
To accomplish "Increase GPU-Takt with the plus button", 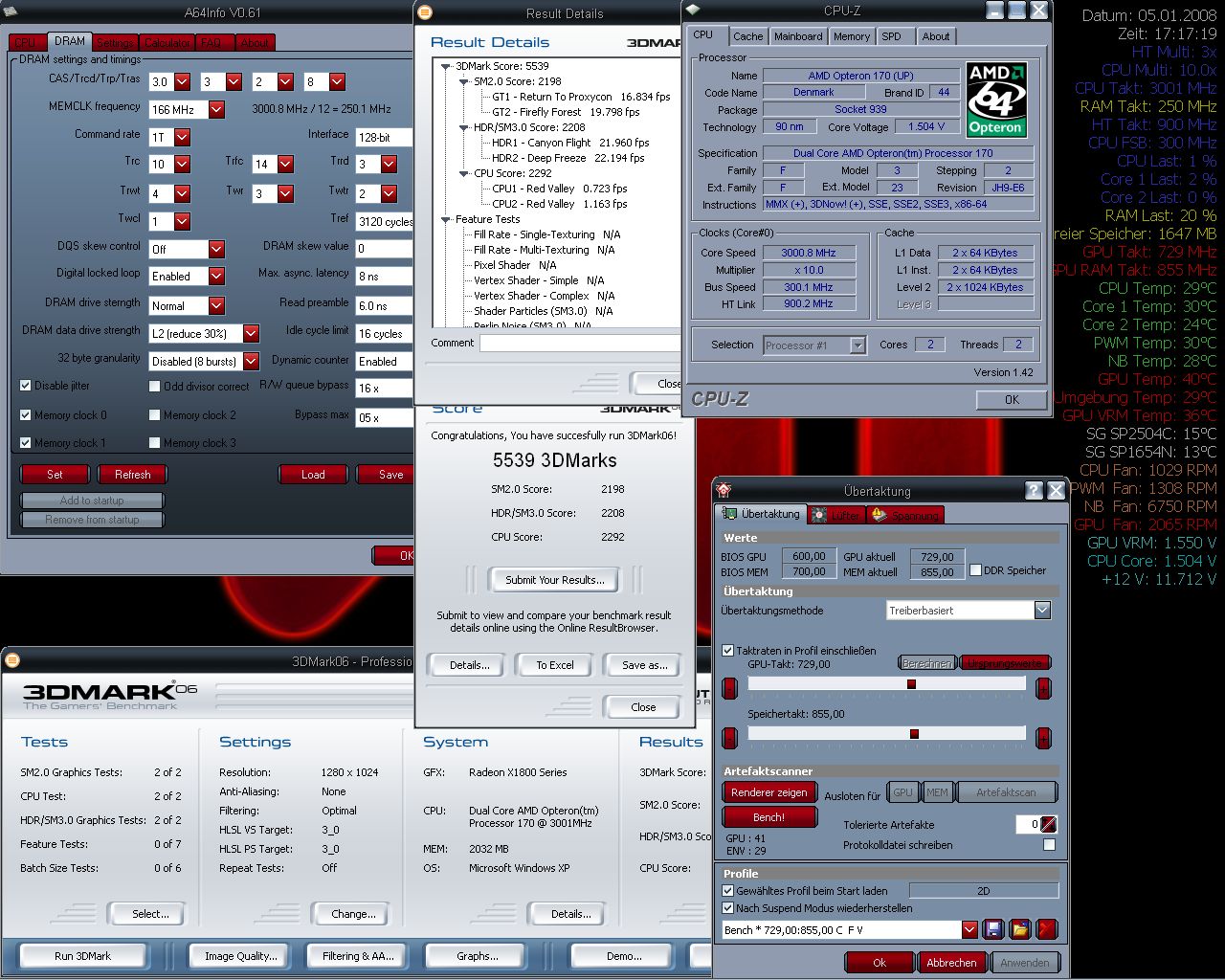I will [x=1043, y=687].
